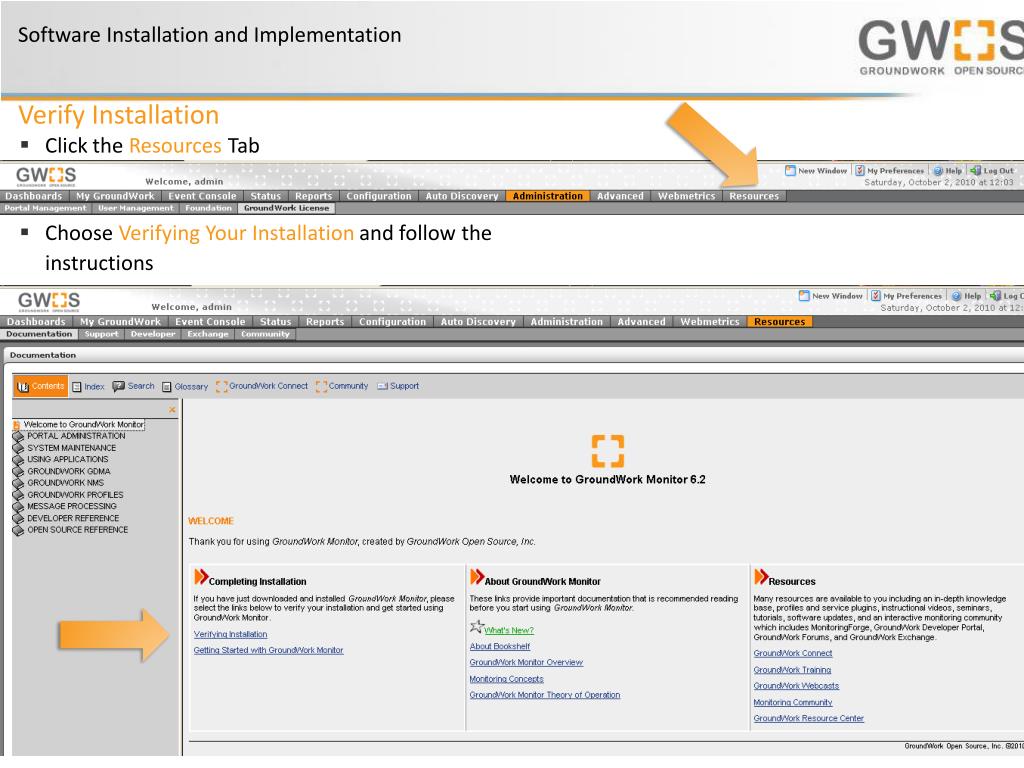Open Support in the Documentation toolbar
Screen dimensions: 1024x768
coord(398,387)
